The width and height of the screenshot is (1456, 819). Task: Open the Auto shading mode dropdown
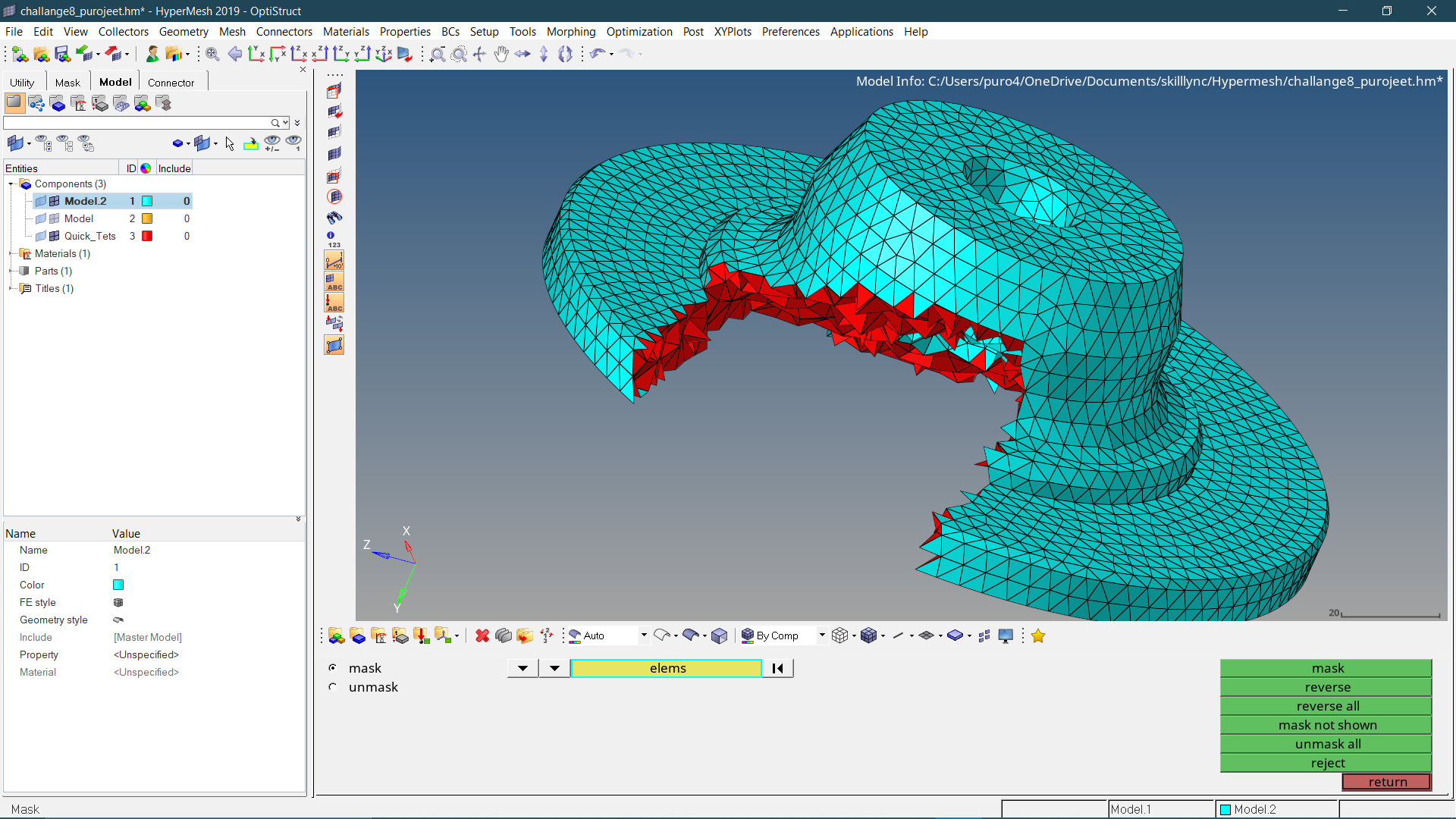tap(642, 635)
